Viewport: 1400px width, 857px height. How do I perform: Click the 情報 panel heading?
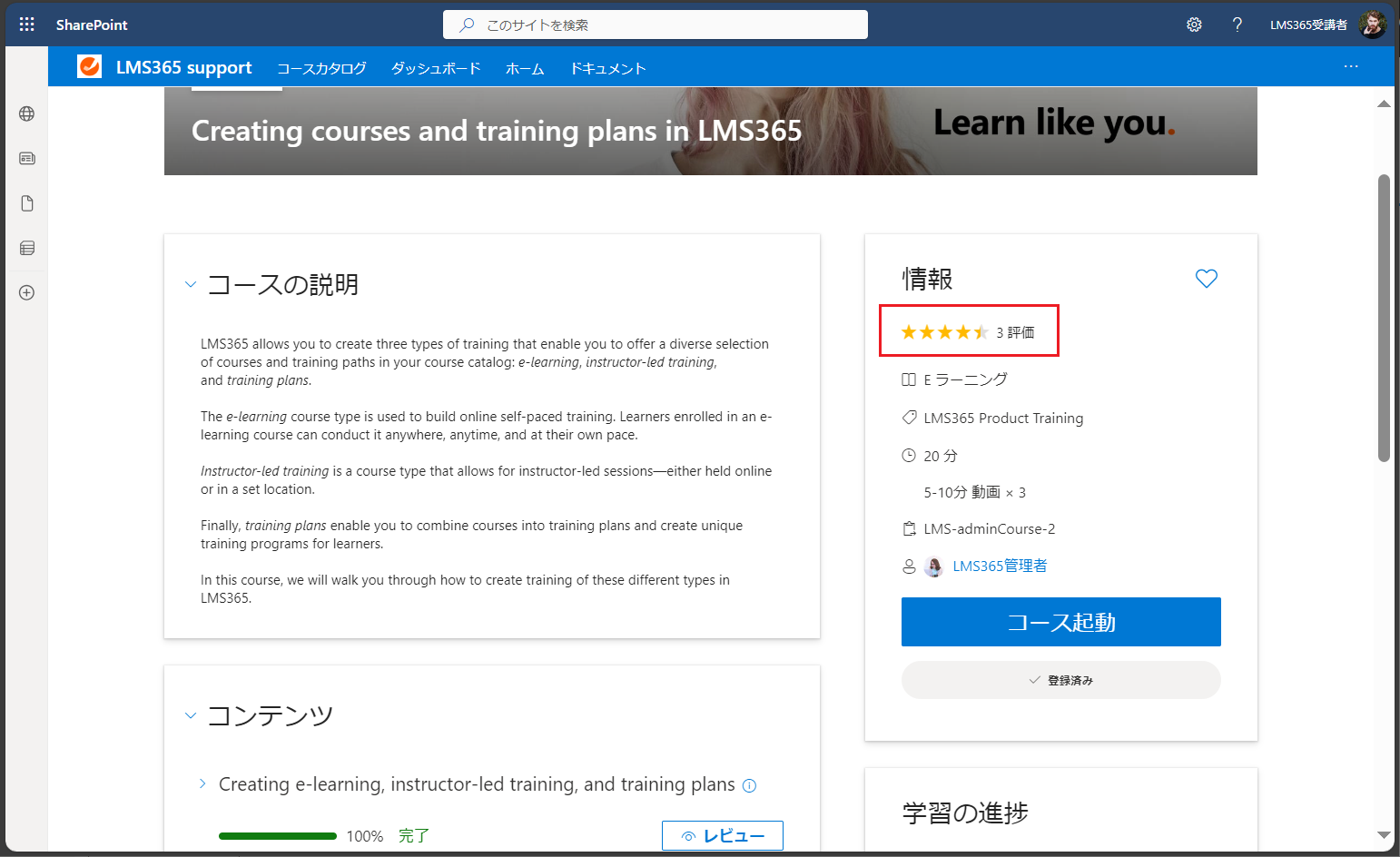(927, 279)
